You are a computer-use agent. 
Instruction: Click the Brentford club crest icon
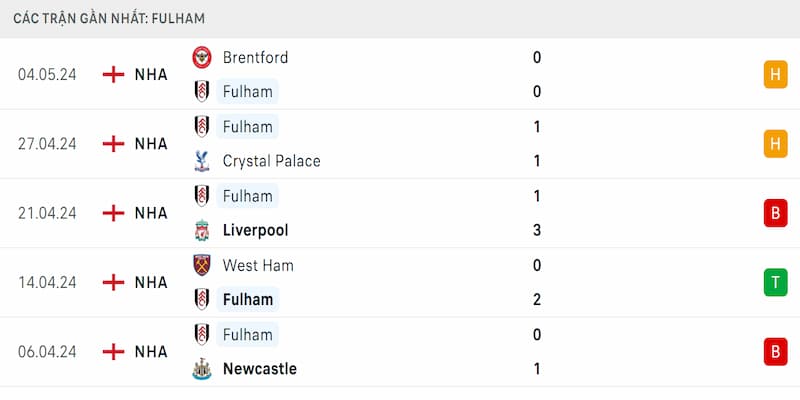[202, 57]
